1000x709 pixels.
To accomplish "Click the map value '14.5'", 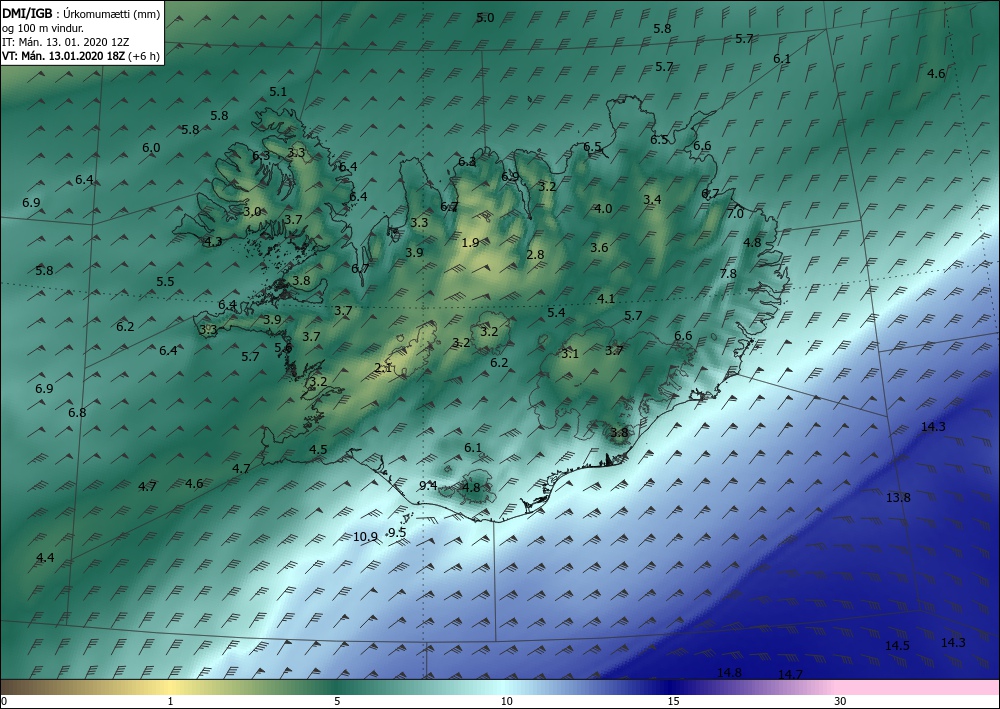I will pos(897,646).
